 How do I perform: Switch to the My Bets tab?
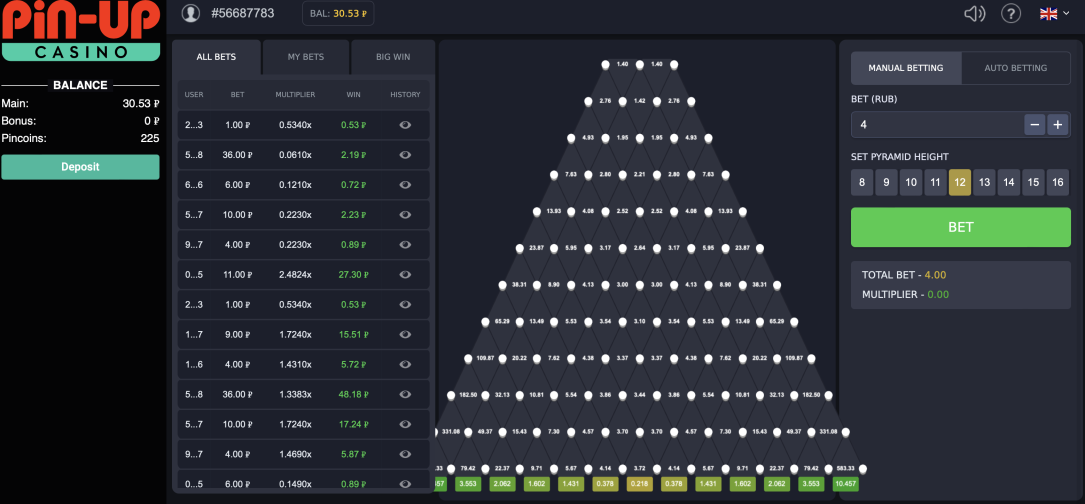(306, 57)
